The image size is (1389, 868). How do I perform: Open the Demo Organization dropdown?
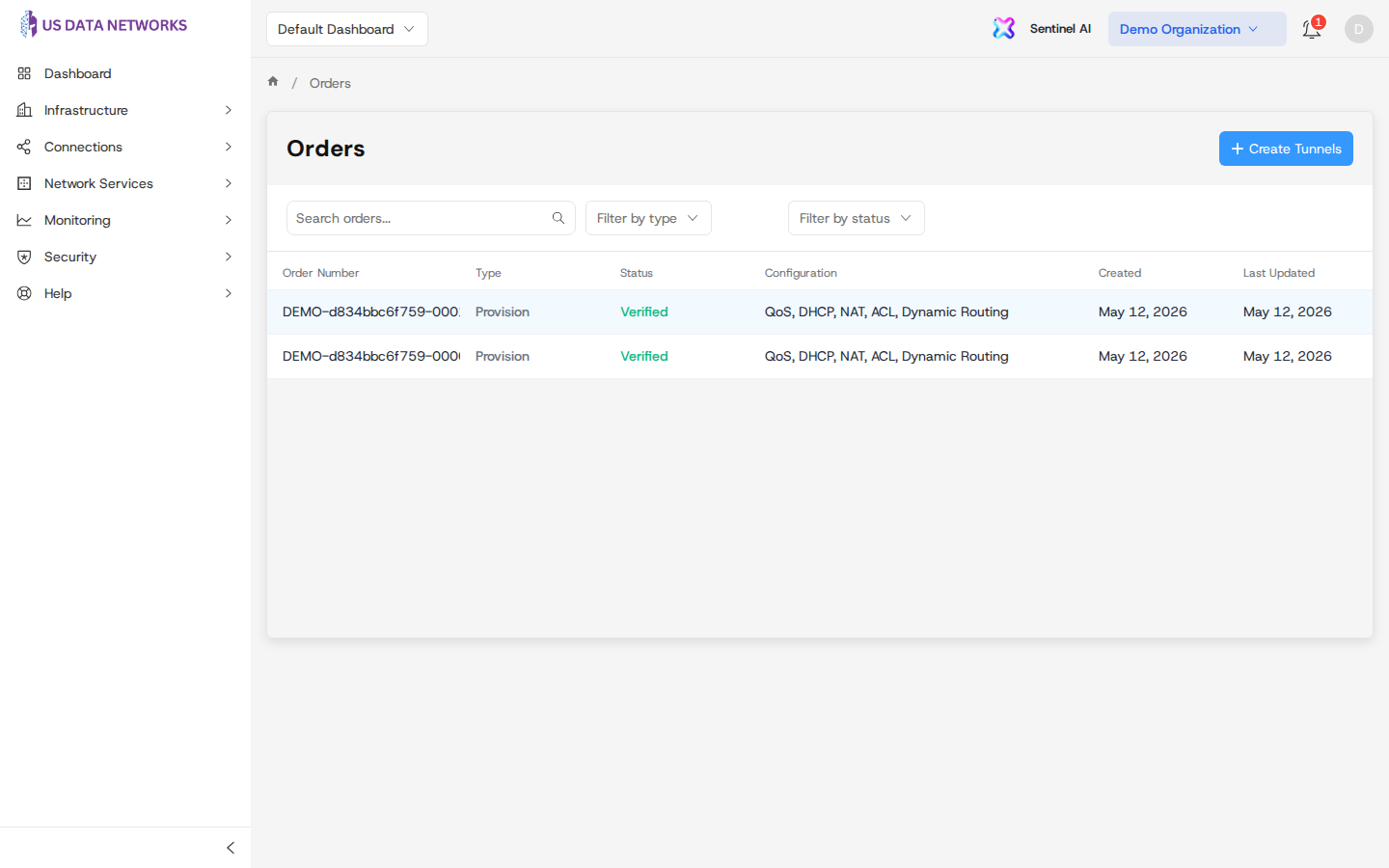pyautogui.click(x=1197, y=29)
